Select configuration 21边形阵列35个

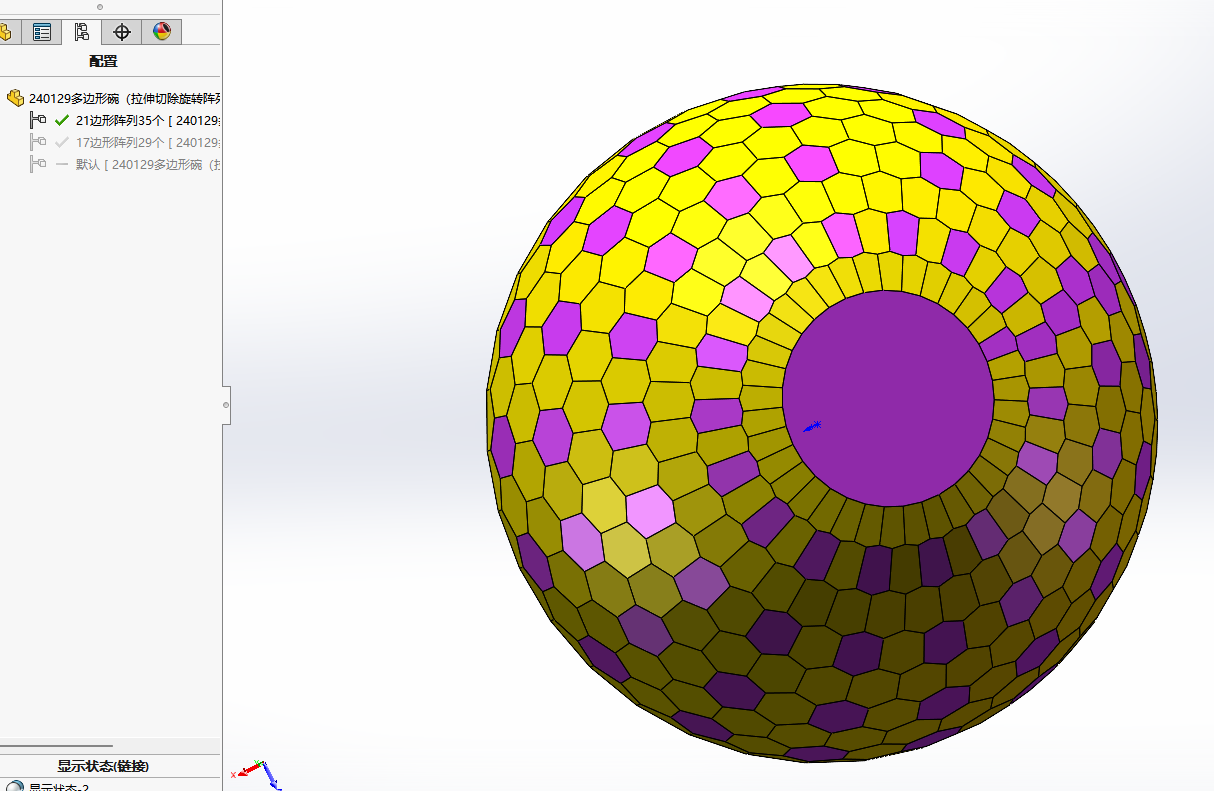pos(148,120)
